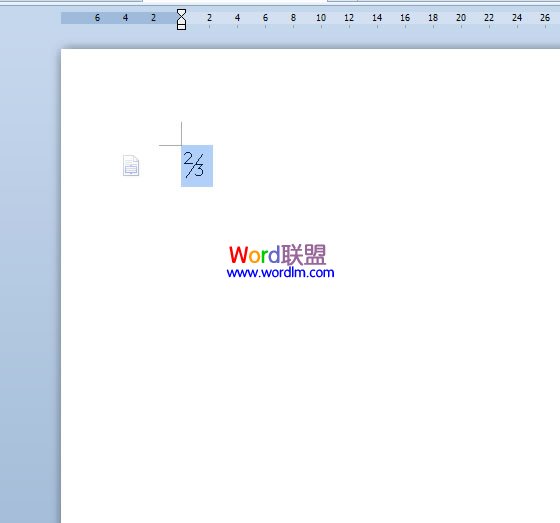Click ruler mark 10
This screenshot has width=560, height=523.
tap(321, 18)
